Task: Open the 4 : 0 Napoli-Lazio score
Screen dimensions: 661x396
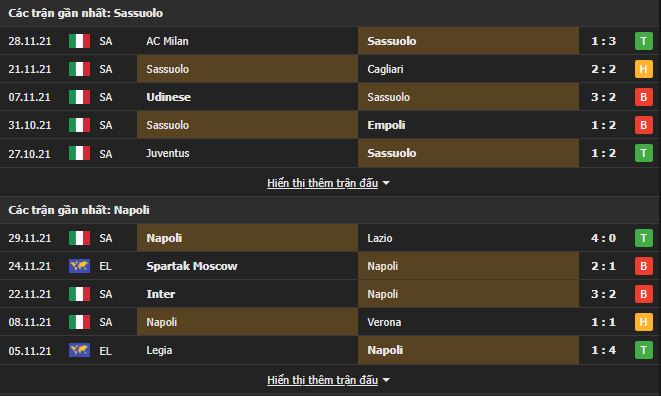Action: pyautogui.click(x=603, y=238)
